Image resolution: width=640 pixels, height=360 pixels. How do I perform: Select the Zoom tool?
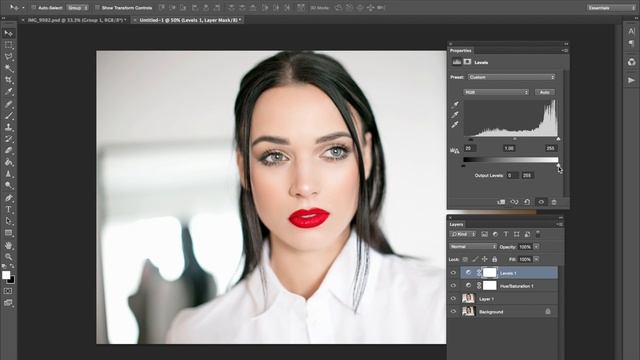tap(9, 257)
